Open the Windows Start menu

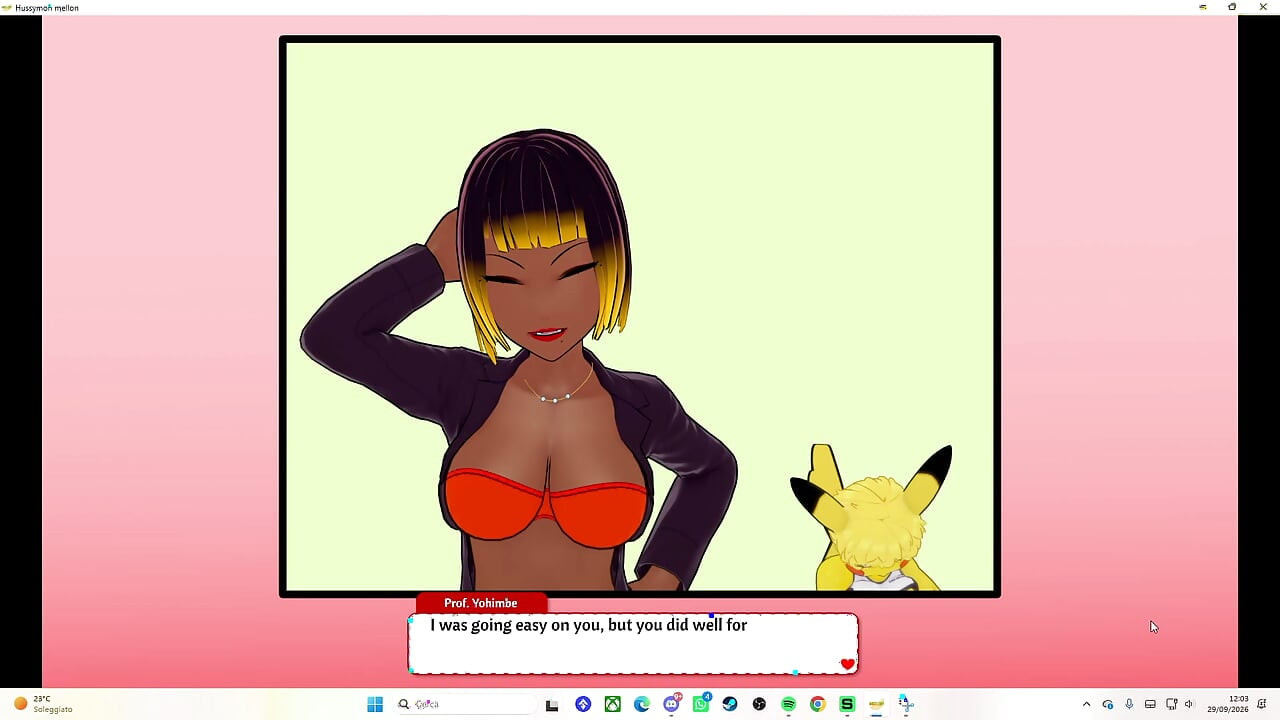(x=375, y=704)
